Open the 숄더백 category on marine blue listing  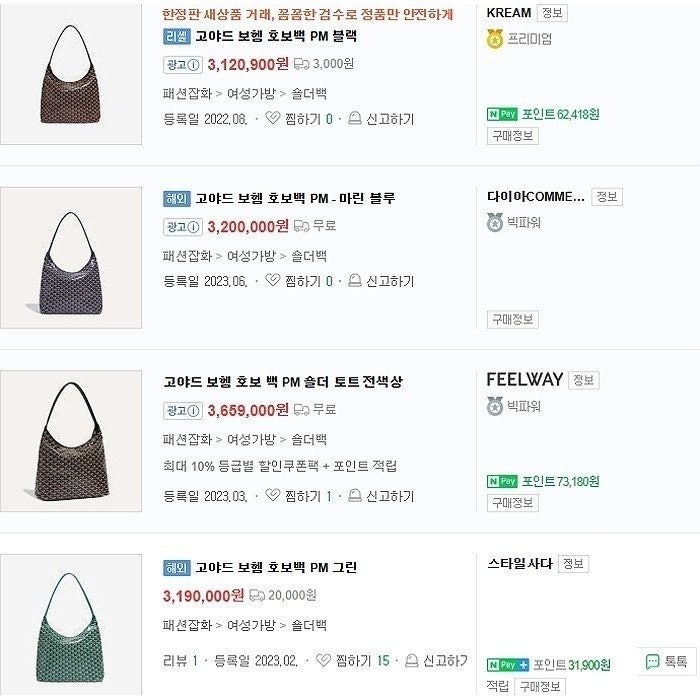point(309,256)
